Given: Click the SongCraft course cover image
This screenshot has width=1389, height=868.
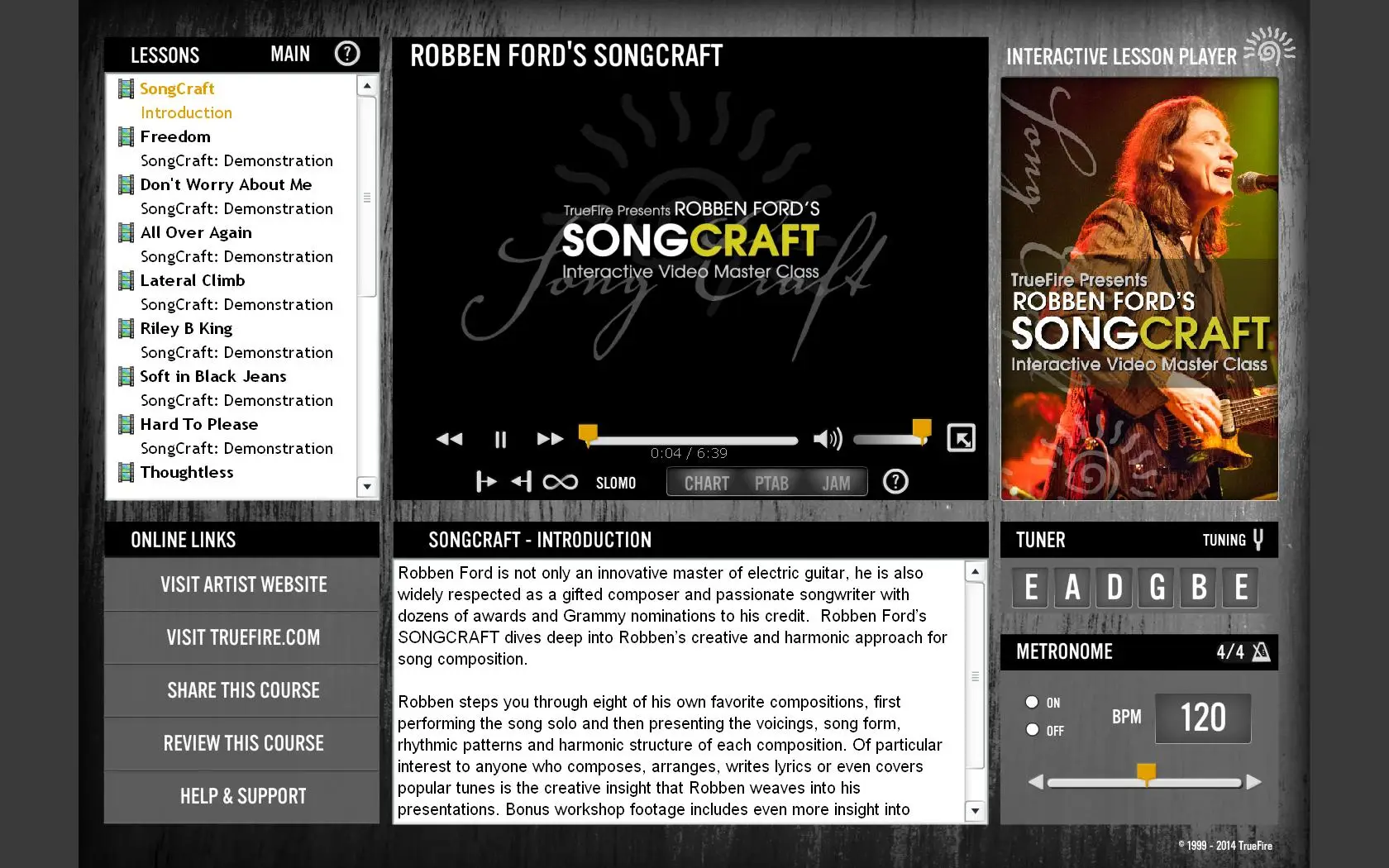Looking at the screenshot, I should tap(1139, 289).
